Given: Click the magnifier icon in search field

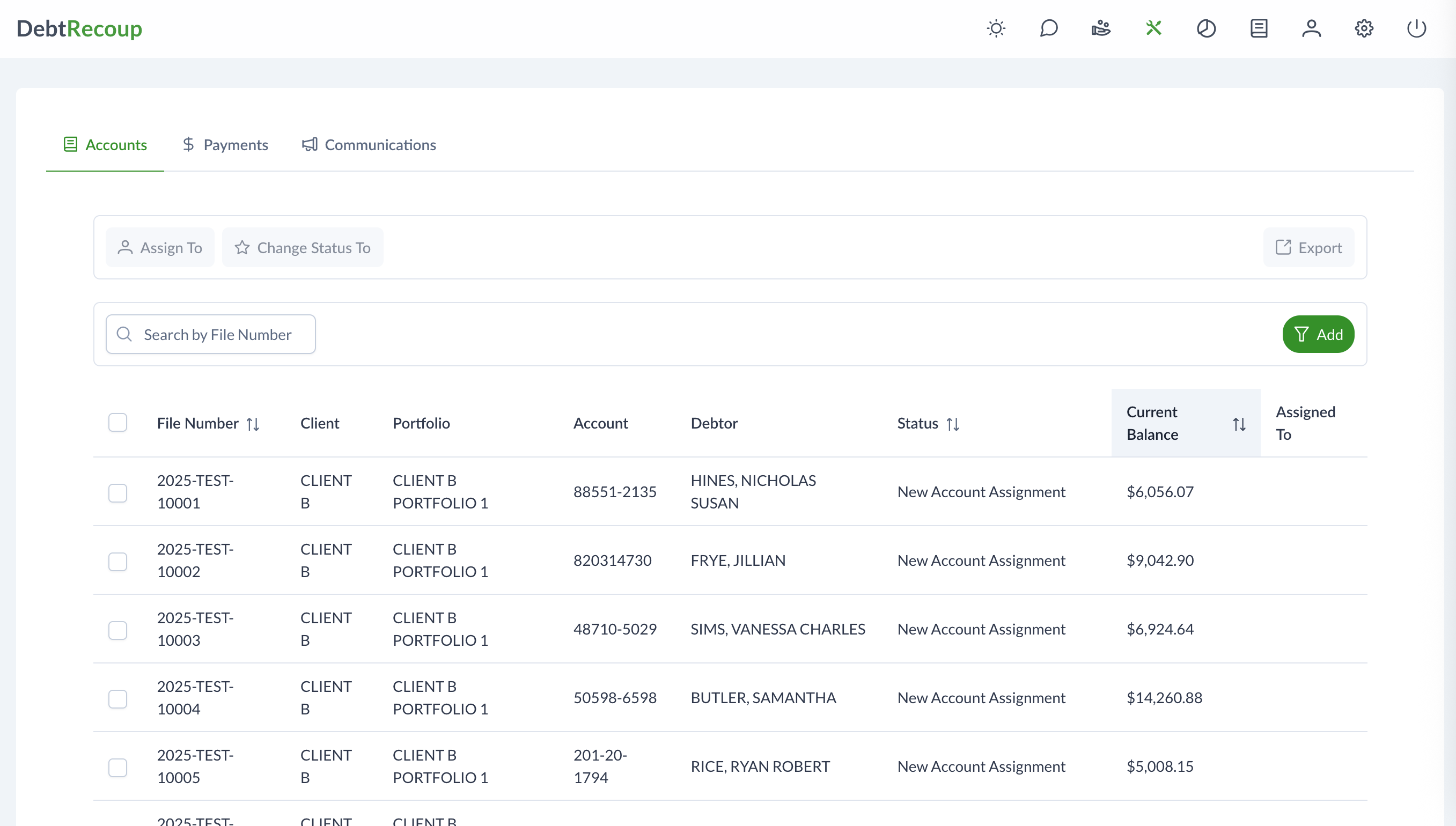Looking at the screenshot, I should tap(124, 334).
